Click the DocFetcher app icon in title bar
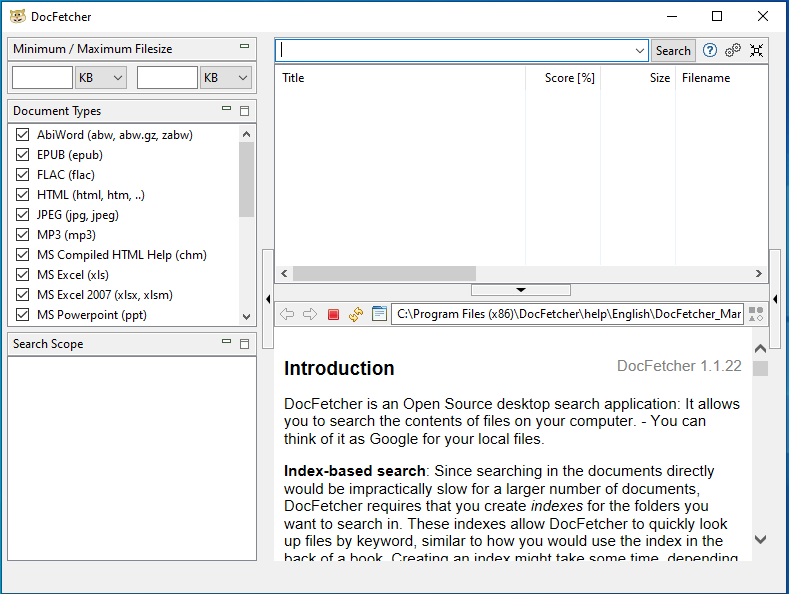 (18, 17)
